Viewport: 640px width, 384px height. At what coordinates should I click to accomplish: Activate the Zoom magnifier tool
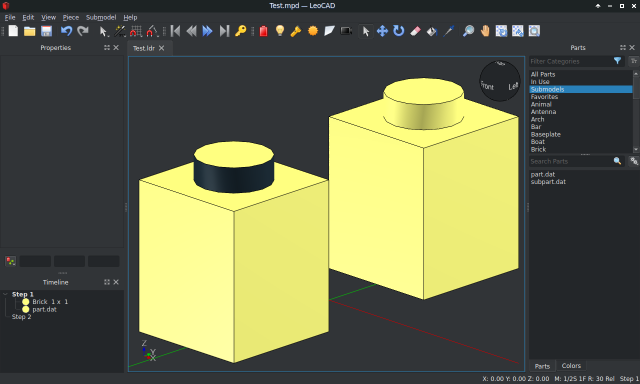coord(469,31)
